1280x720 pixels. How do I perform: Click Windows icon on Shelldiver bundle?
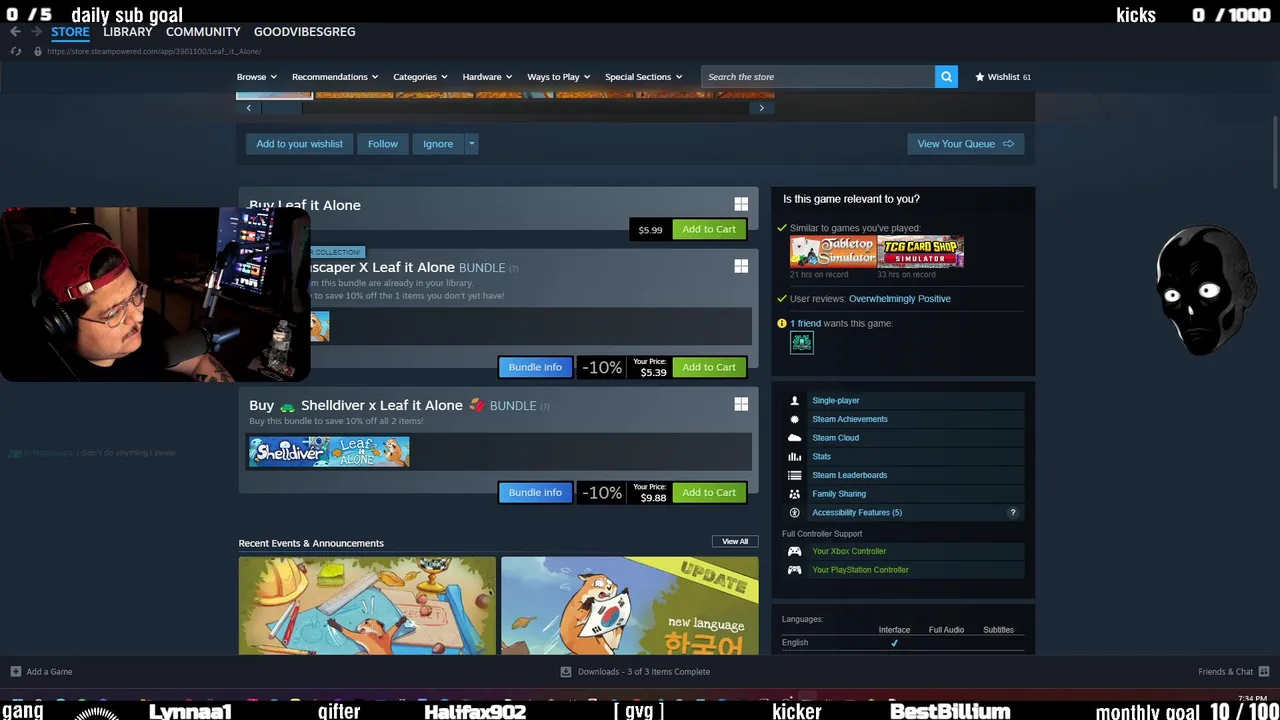tap(741, 404)
